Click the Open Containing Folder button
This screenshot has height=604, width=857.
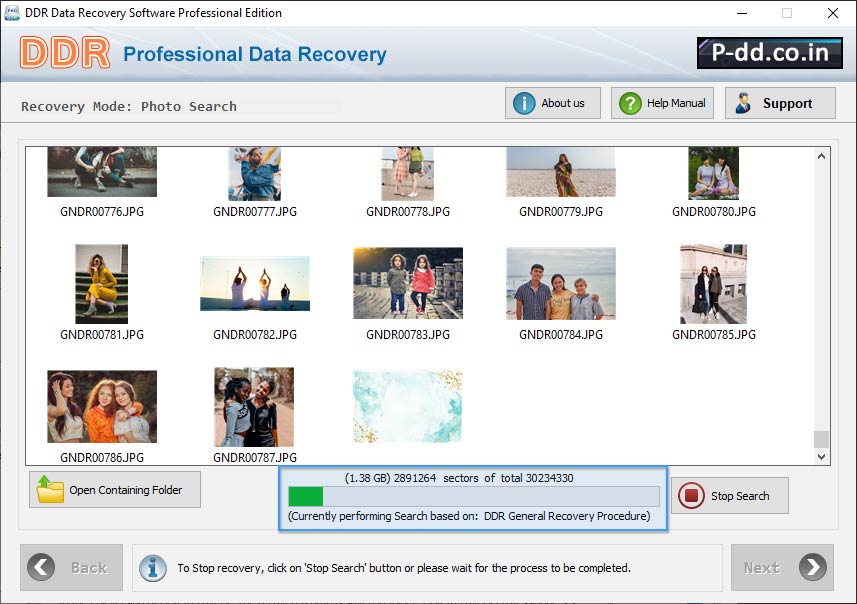pos(114,489)
